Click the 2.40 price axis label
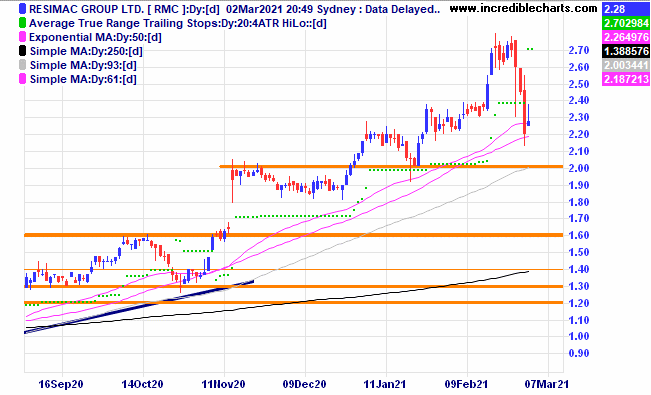 [579, 101]
